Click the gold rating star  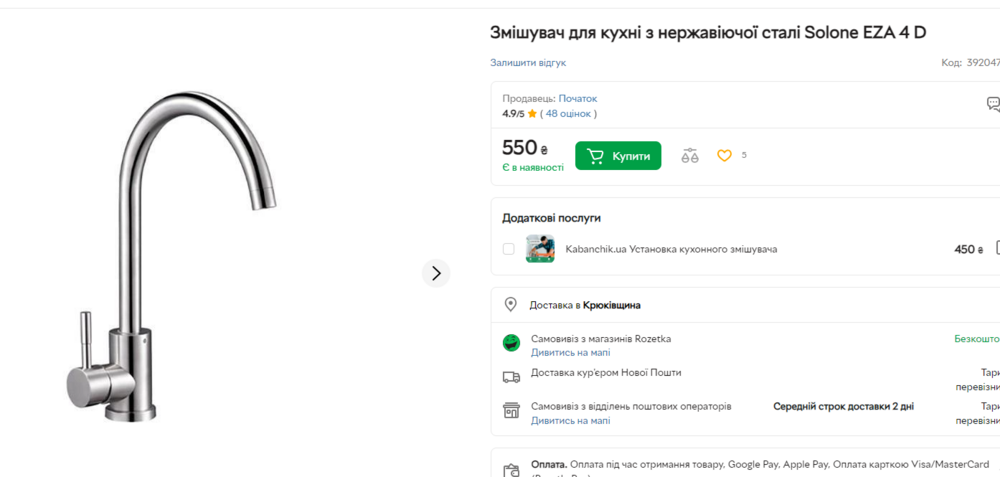533,114
